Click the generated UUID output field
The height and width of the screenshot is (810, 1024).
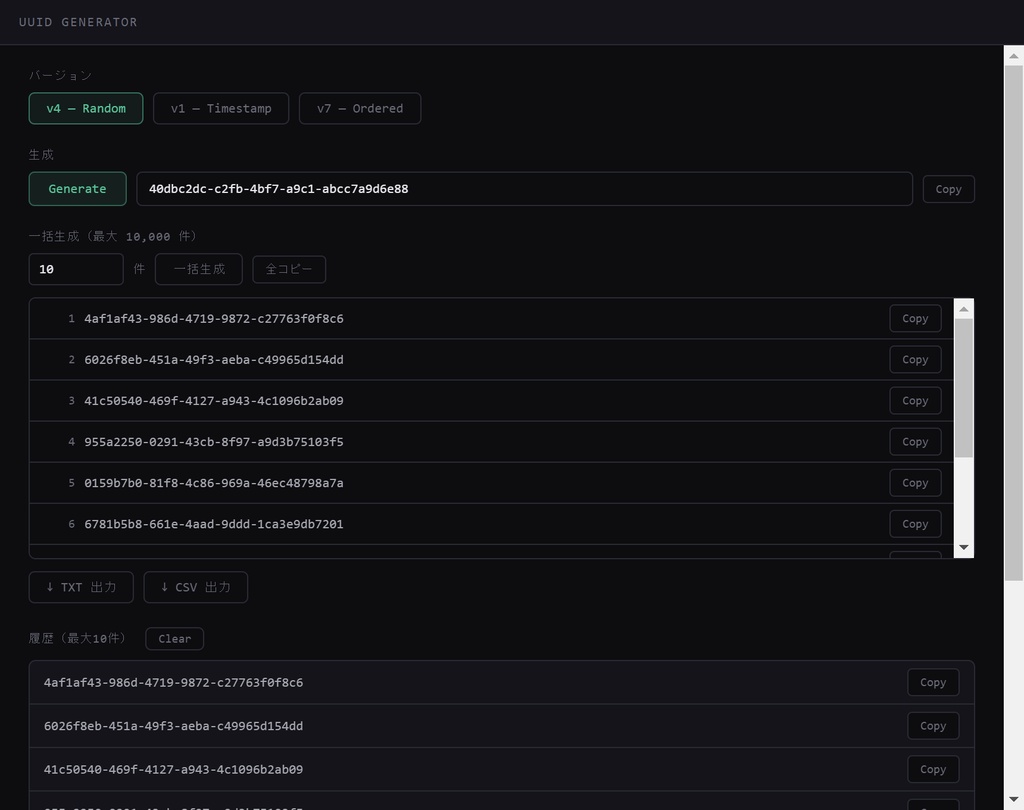[524, 189]
